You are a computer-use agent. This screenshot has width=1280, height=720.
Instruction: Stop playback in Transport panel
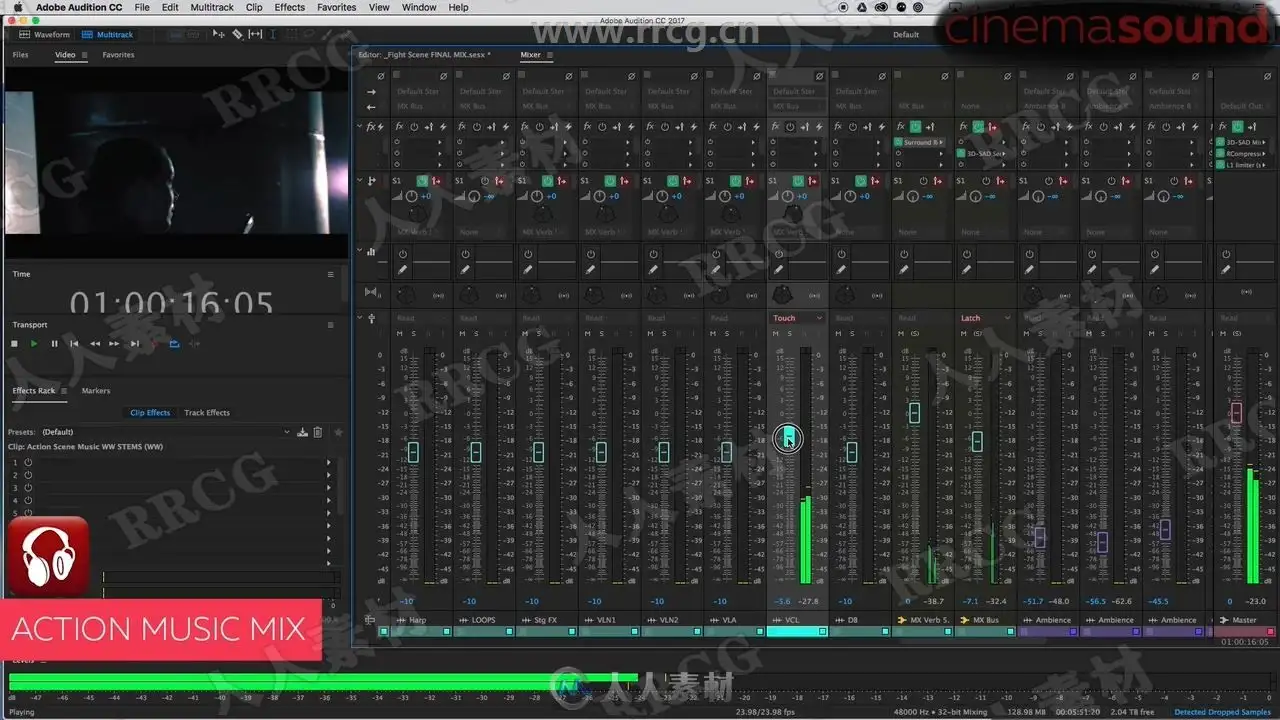pos(14,344)
